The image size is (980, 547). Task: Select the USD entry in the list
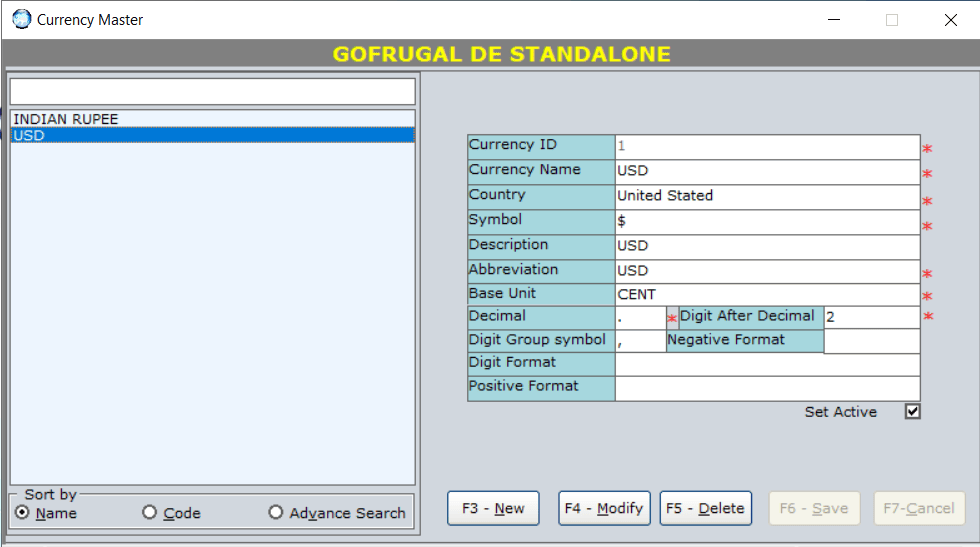coord(30,135)
